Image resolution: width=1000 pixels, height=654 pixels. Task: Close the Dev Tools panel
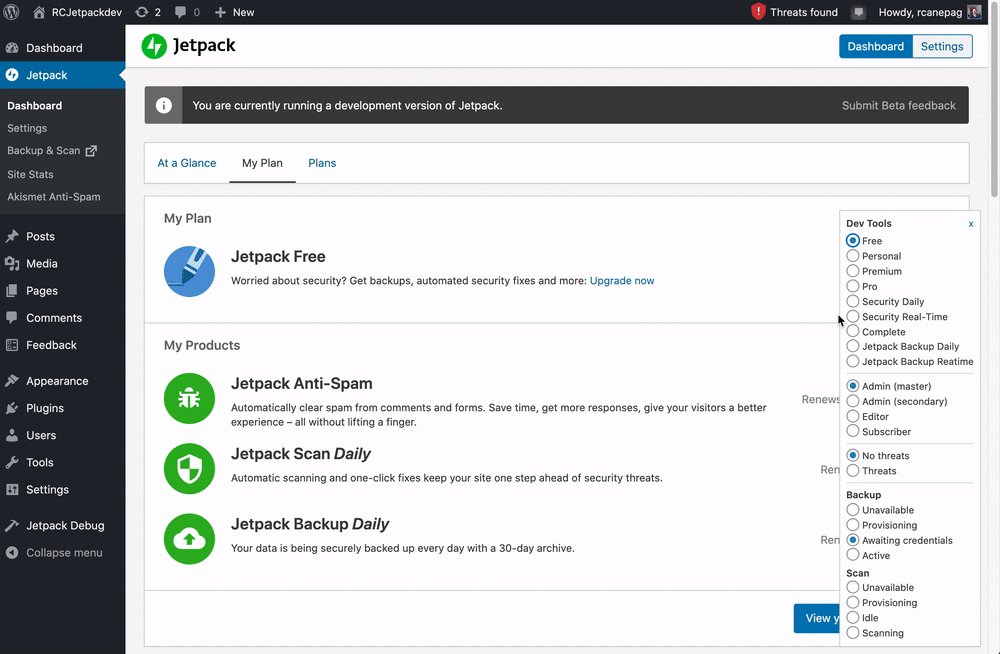(971, 224)
